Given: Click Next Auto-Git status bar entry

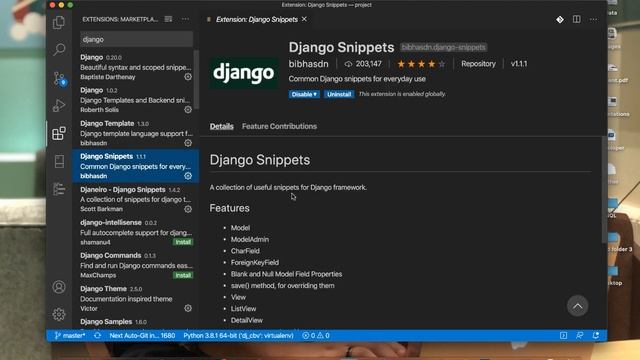Looking at the screenshot, I should click(x=142, y=336).
